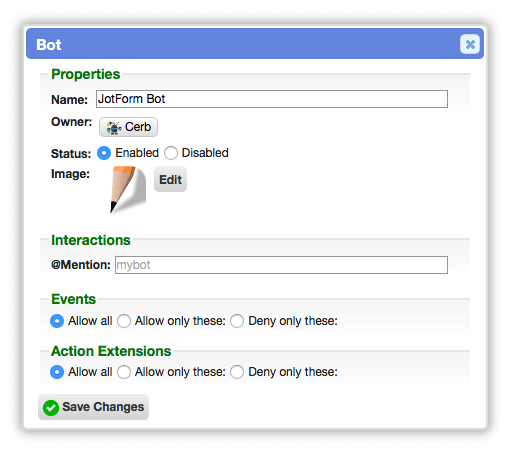The height and width of the screenshot is (449, 508).
Task: Click the @Mention input field
Action: (281, 265)
